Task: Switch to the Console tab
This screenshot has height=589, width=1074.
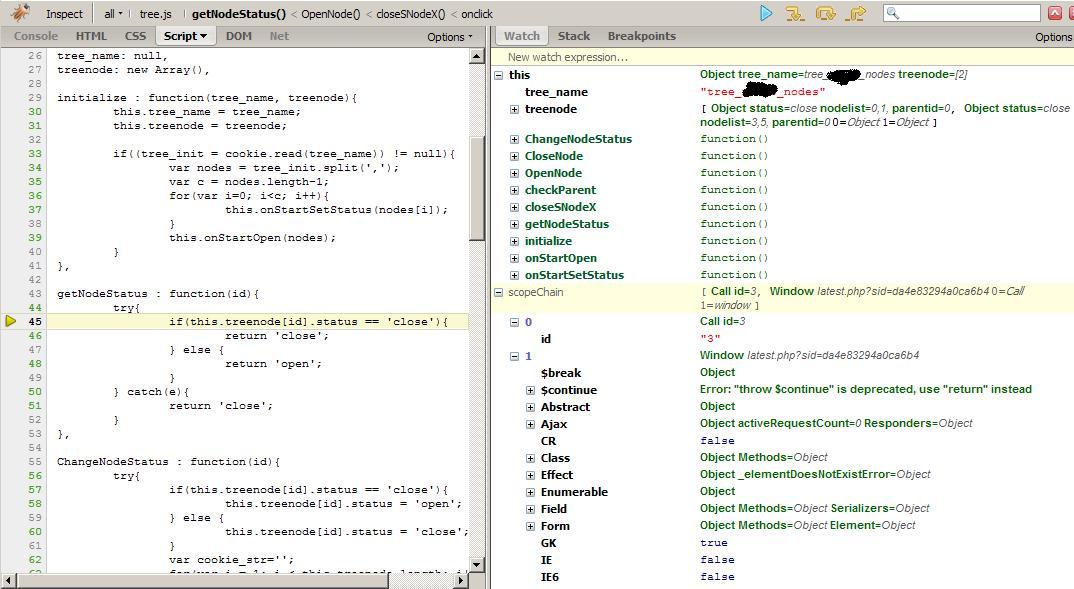Action: [35, 36]
